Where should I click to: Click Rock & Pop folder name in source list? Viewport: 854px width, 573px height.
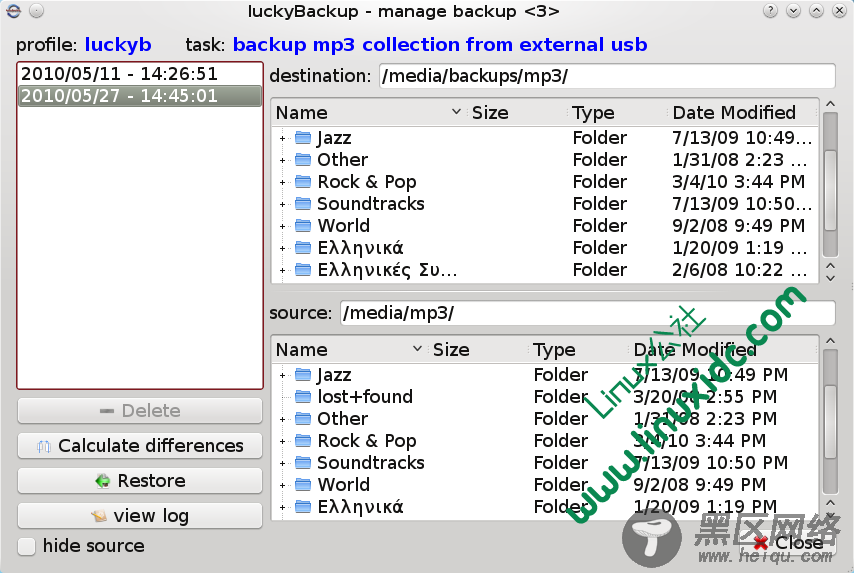coord(367,441)
